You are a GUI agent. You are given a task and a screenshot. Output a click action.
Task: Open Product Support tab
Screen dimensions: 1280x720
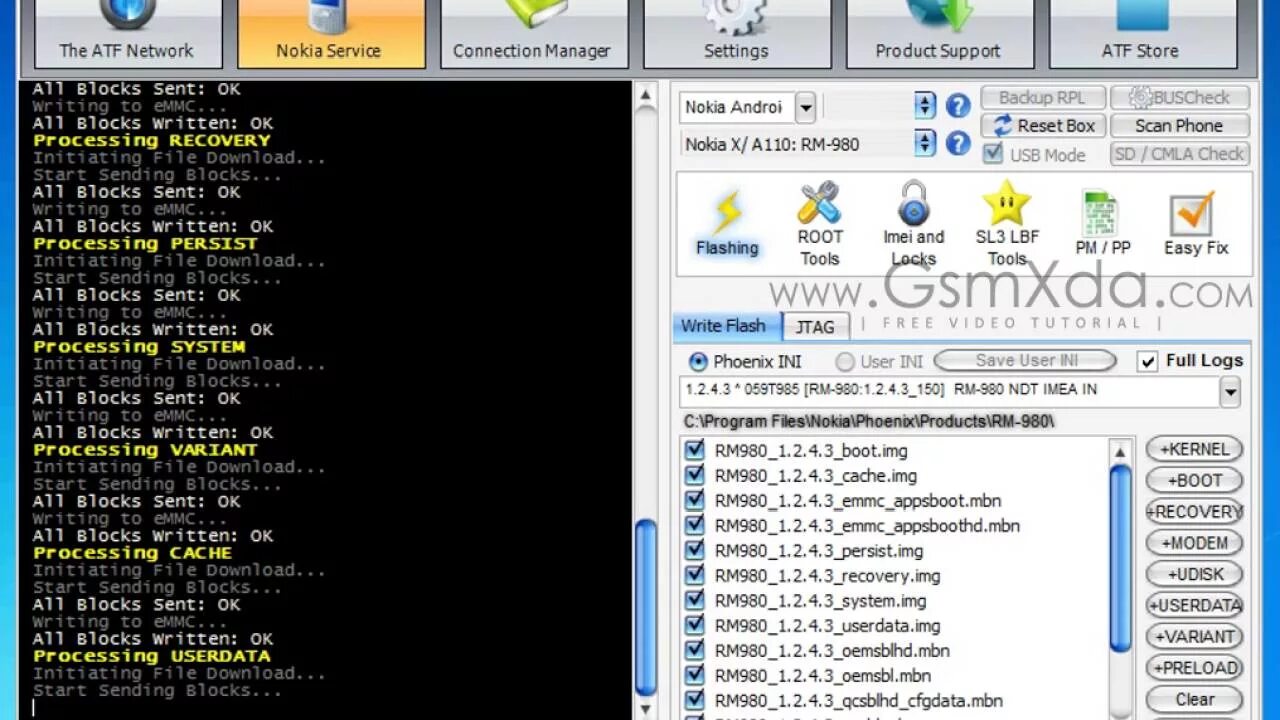click(938, 34)
